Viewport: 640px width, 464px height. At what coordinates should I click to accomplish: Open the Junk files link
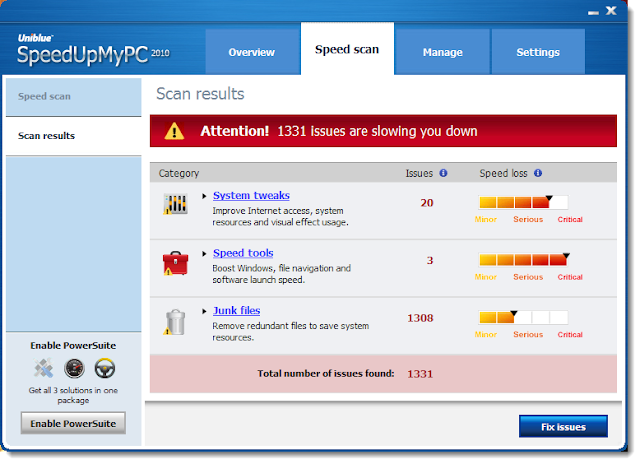click(237, 311)
